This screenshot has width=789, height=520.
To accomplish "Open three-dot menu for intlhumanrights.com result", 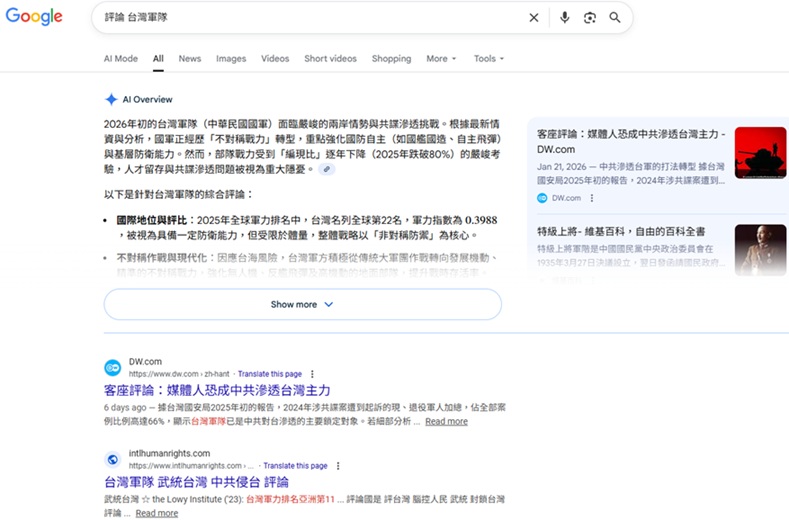I will click(x=338, y=466).
